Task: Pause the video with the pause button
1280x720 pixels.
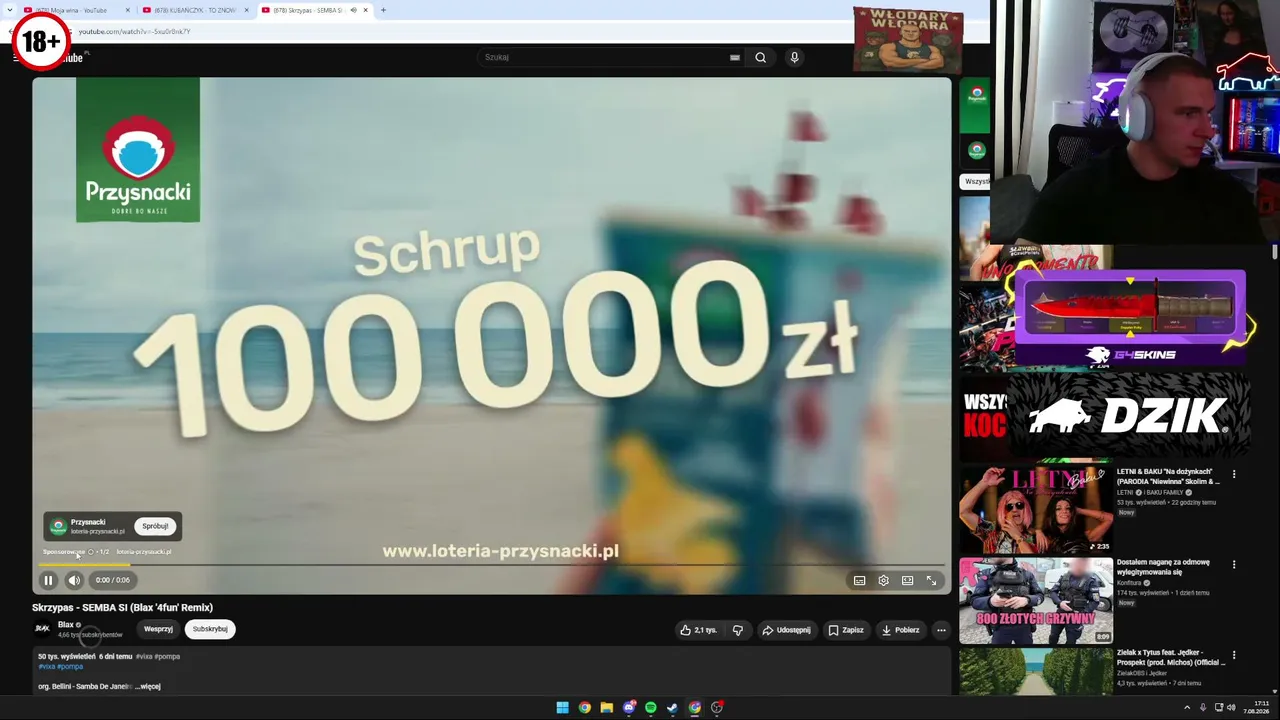Action: pos(48,580)
